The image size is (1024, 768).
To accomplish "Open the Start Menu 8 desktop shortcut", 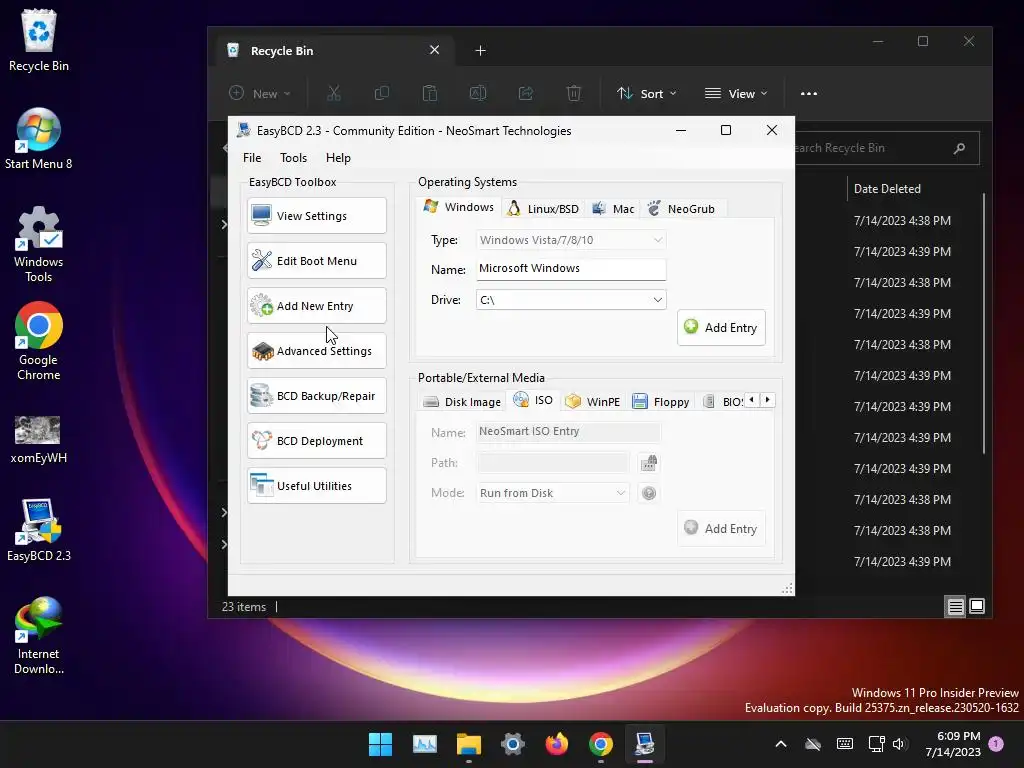I will pos(39,139).
